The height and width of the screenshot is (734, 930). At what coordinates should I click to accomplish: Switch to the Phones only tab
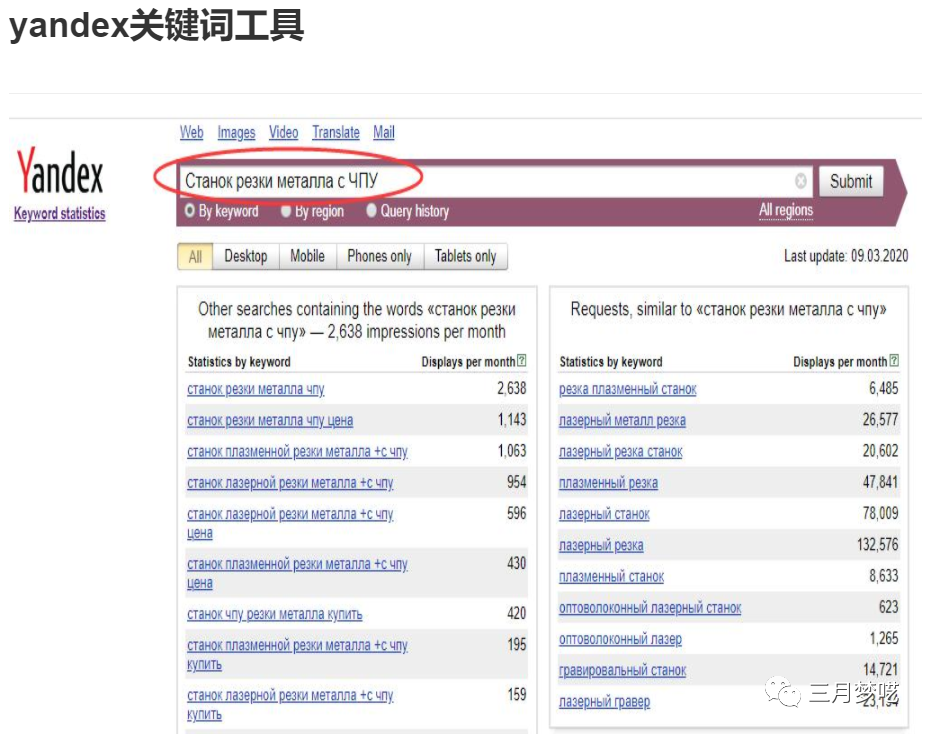379,256
